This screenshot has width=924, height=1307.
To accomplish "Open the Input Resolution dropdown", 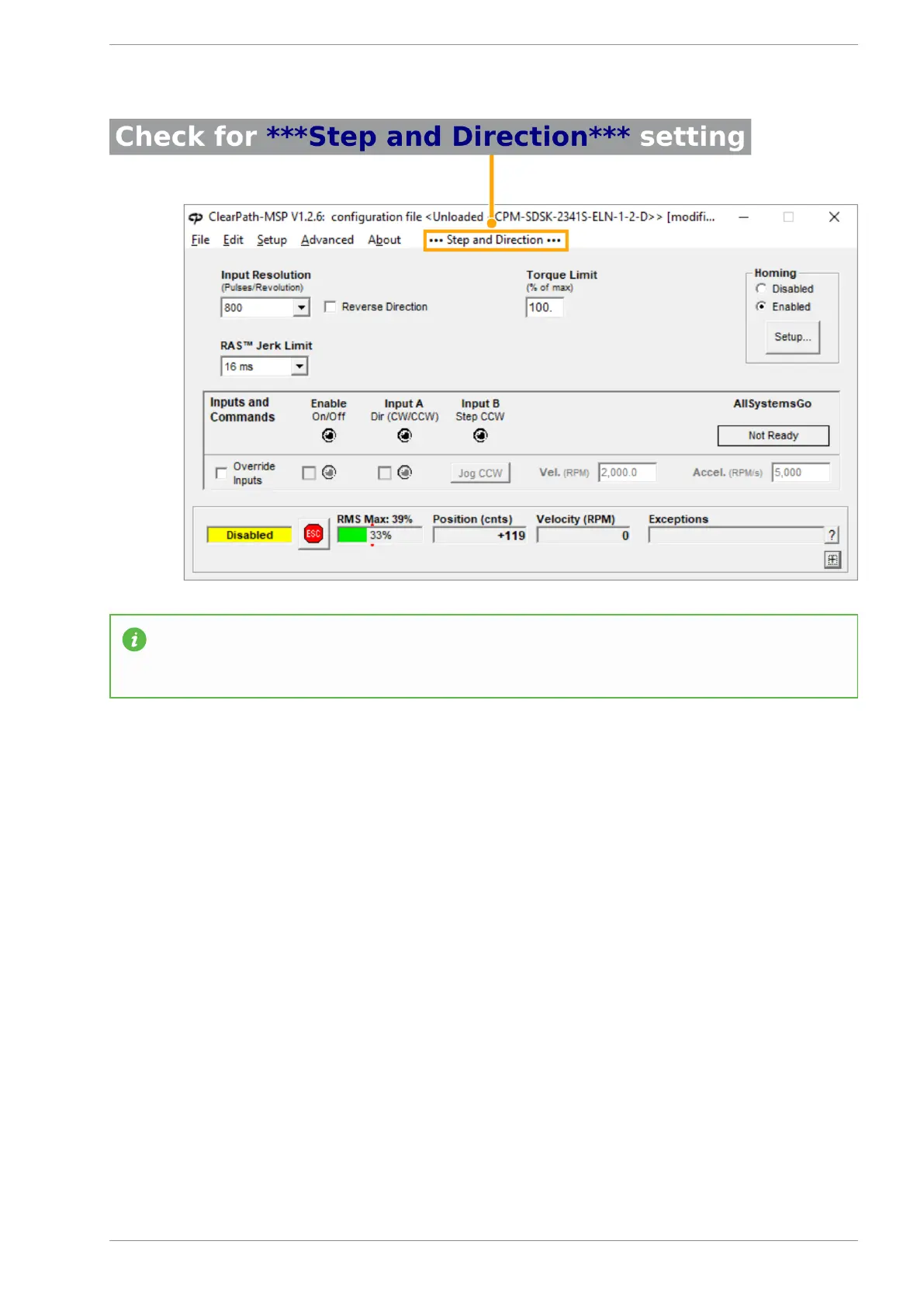I will [x=301, y=307].
